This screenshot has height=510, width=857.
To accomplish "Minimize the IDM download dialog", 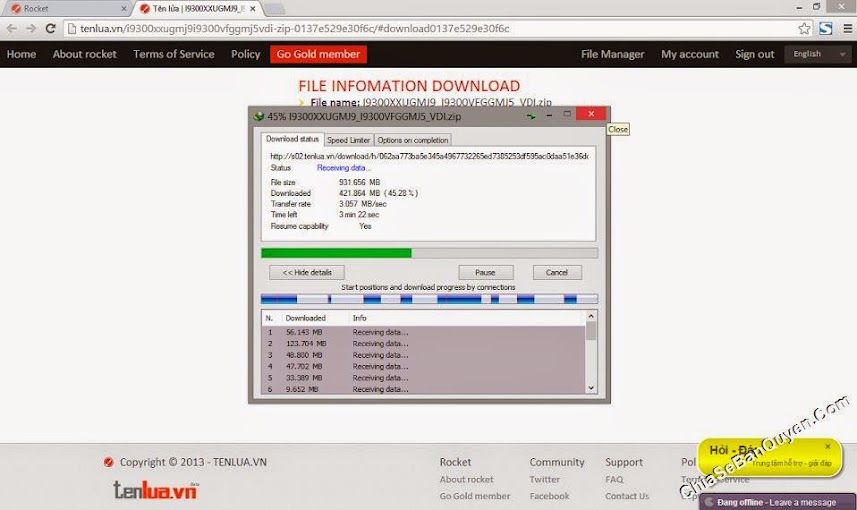I will [x=549, y=115].
